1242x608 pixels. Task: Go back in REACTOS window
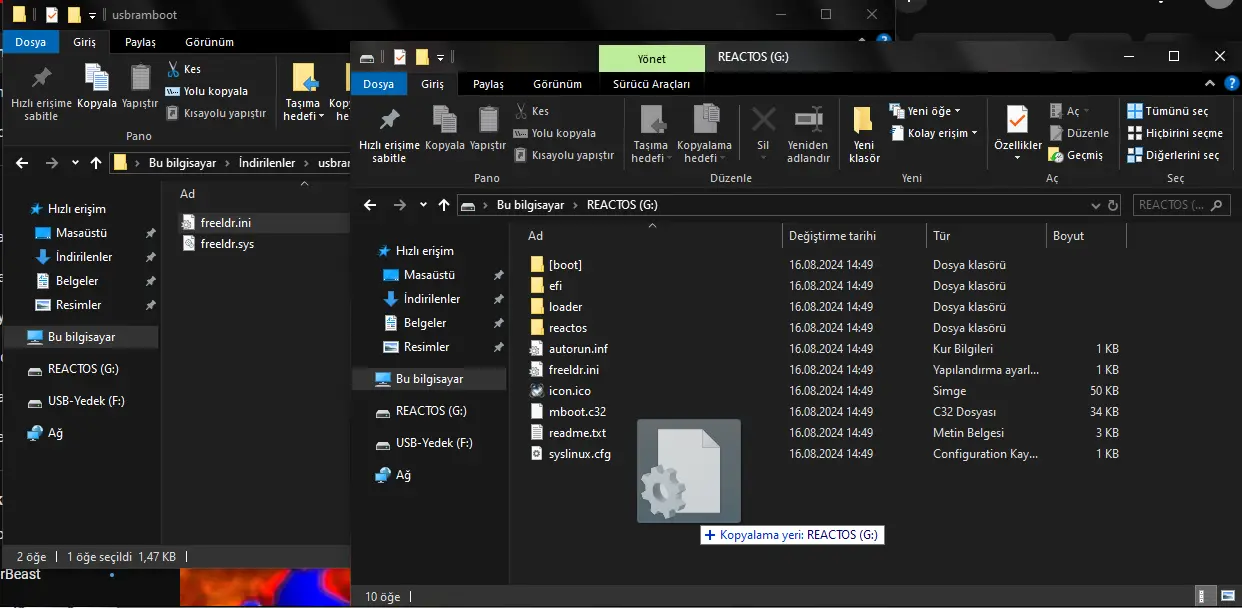click(x=370, y=205)
